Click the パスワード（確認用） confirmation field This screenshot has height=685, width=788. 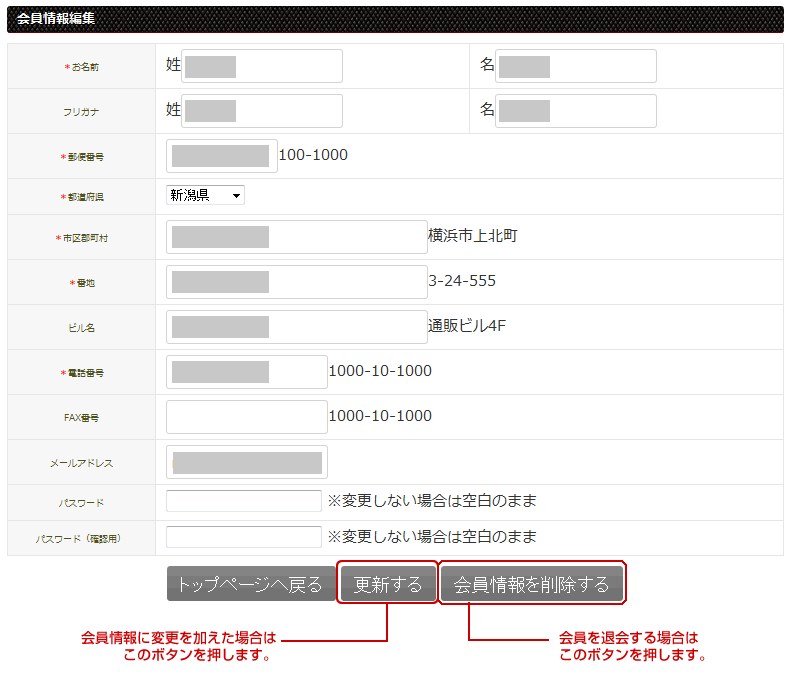(x=243, y=537)
